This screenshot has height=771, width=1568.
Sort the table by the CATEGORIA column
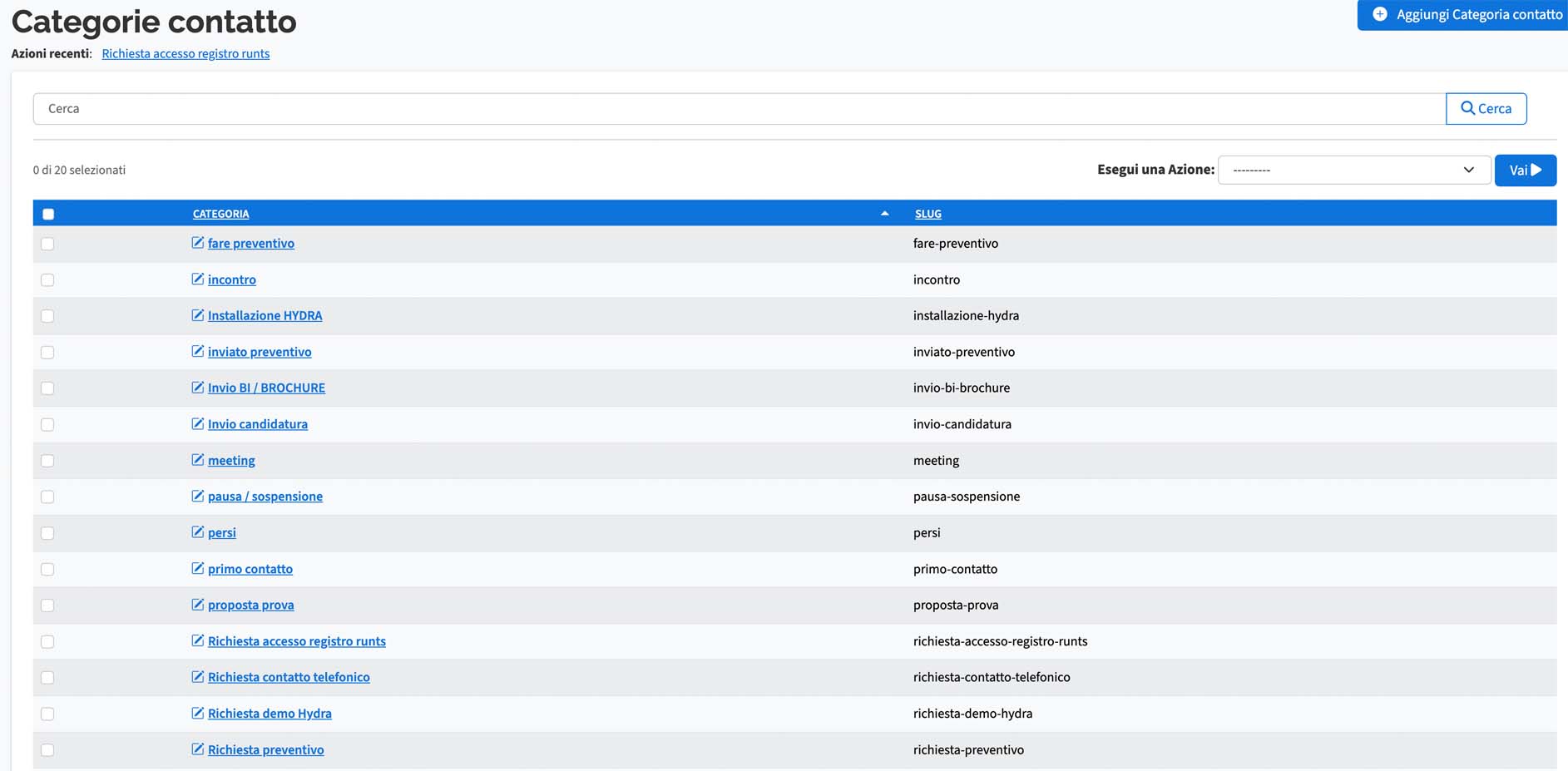pos(220,214)
